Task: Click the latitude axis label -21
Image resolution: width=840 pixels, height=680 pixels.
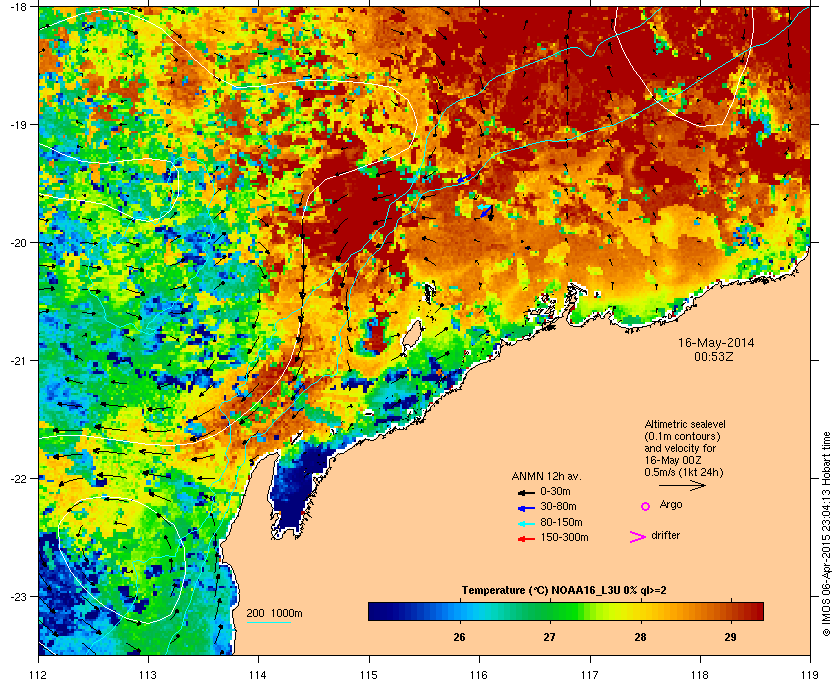Action: click(18, 360)
